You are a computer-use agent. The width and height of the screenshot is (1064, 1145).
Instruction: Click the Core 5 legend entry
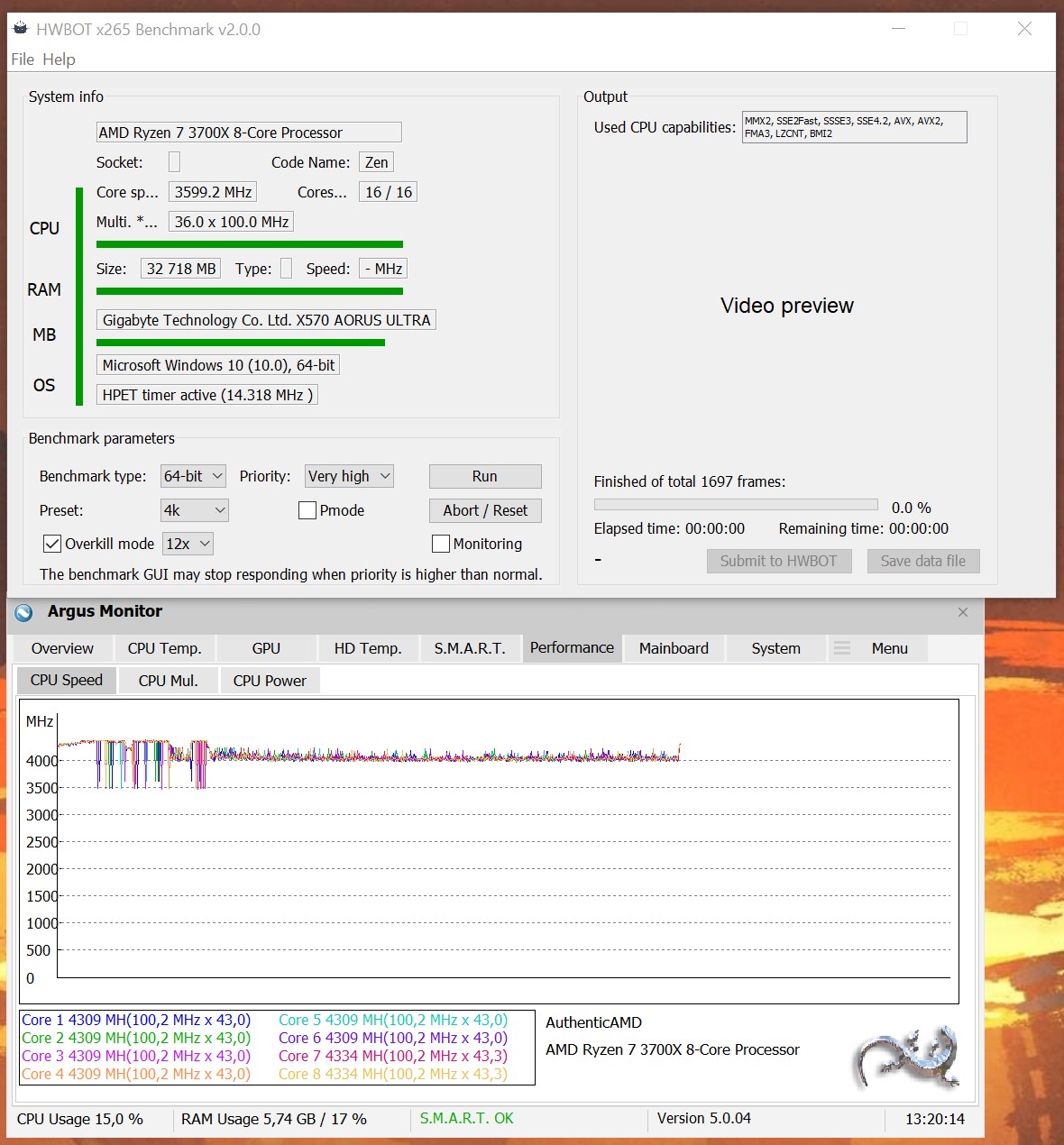(x=393, y=1020)
